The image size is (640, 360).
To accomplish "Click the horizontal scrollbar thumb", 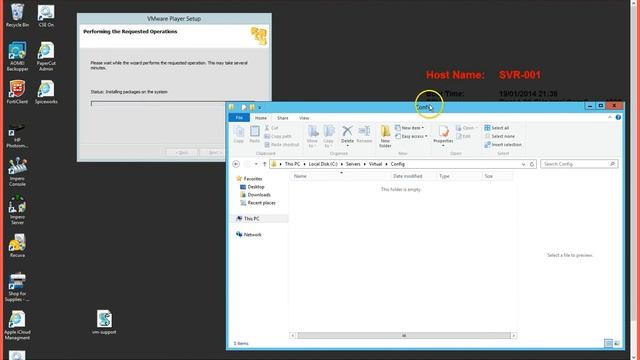I will click(x=404, y=336).
